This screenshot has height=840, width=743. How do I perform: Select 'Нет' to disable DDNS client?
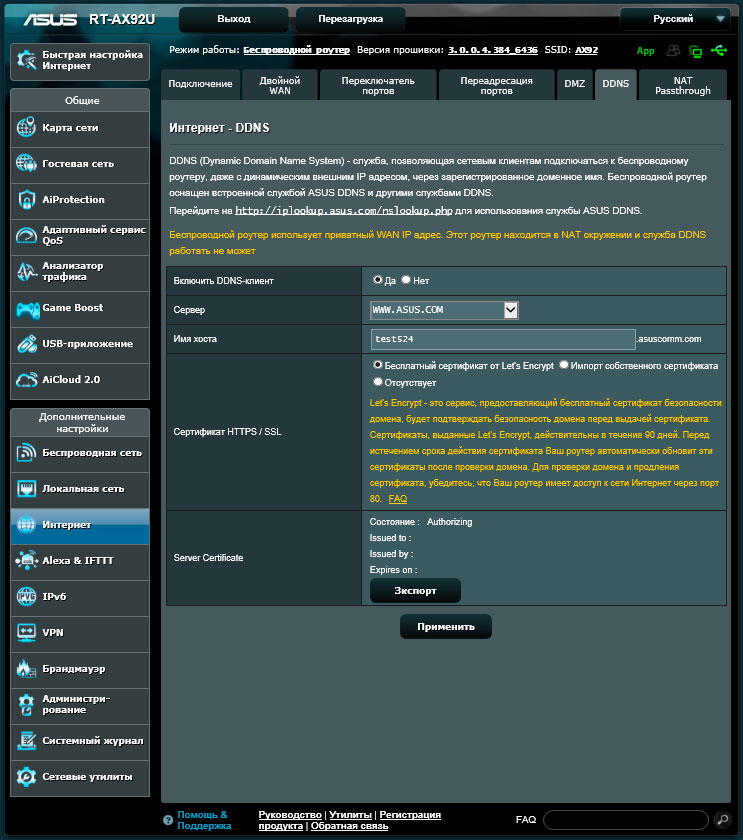pyautogui.click(x=406, y=280)
